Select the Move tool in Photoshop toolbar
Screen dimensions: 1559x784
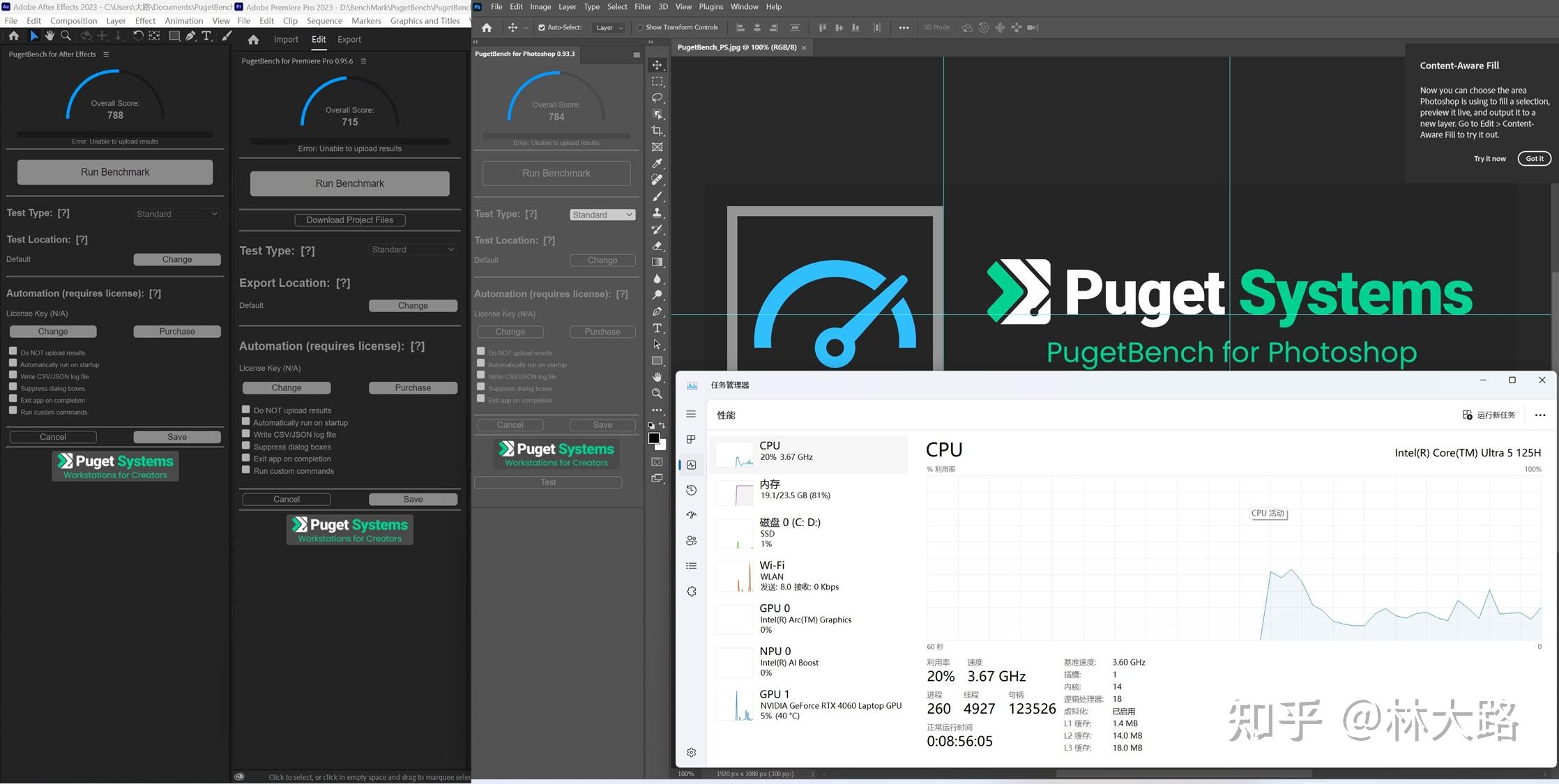coord(657,65)
